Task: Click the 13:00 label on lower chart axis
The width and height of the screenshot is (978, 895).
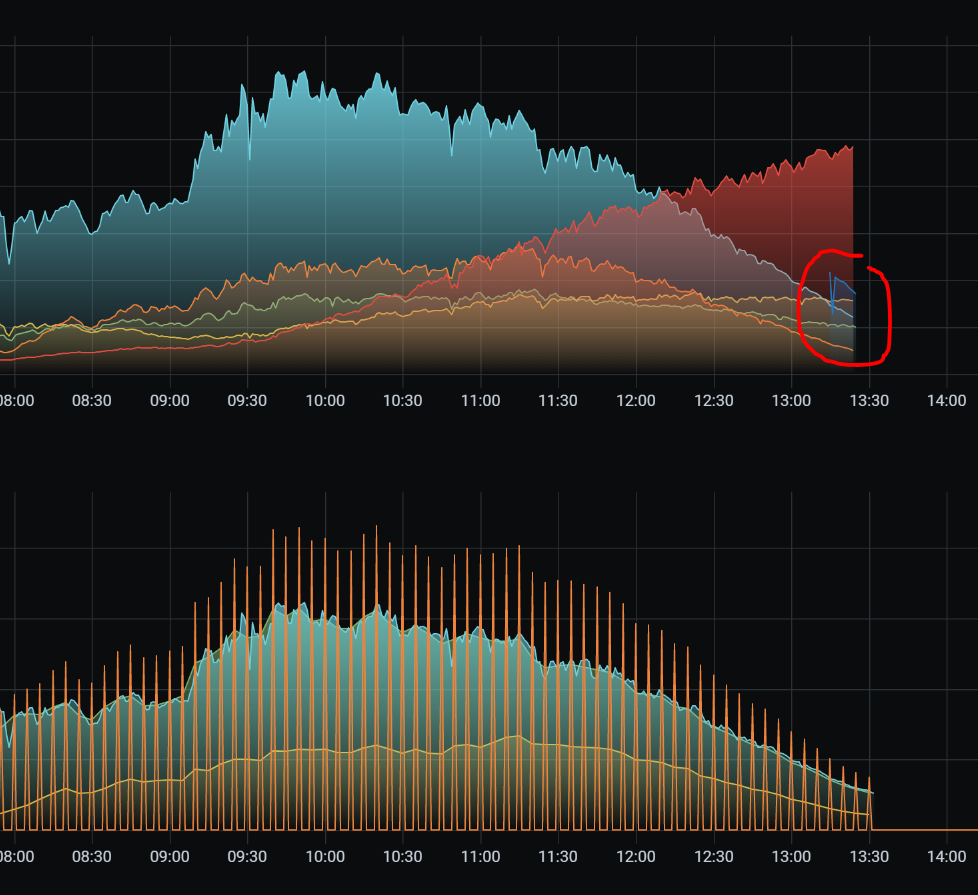Action: tap(791, 857)
